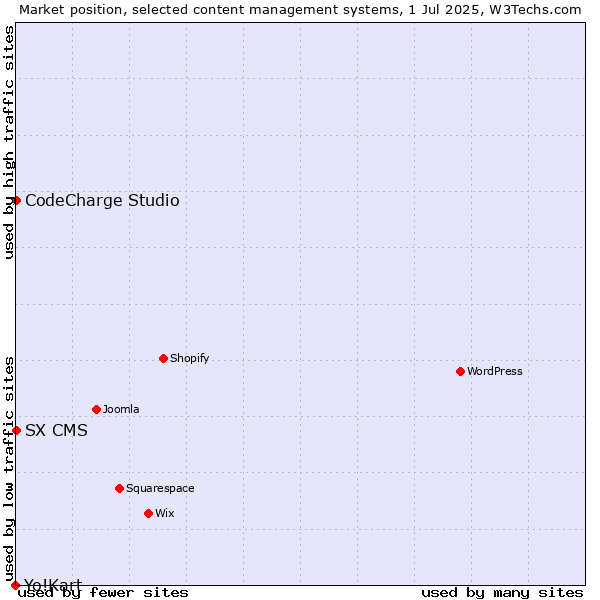The width and height of the screenshot is (600, 600).
Task: Click the Yo!Kart label text
Action: [53, 585]
